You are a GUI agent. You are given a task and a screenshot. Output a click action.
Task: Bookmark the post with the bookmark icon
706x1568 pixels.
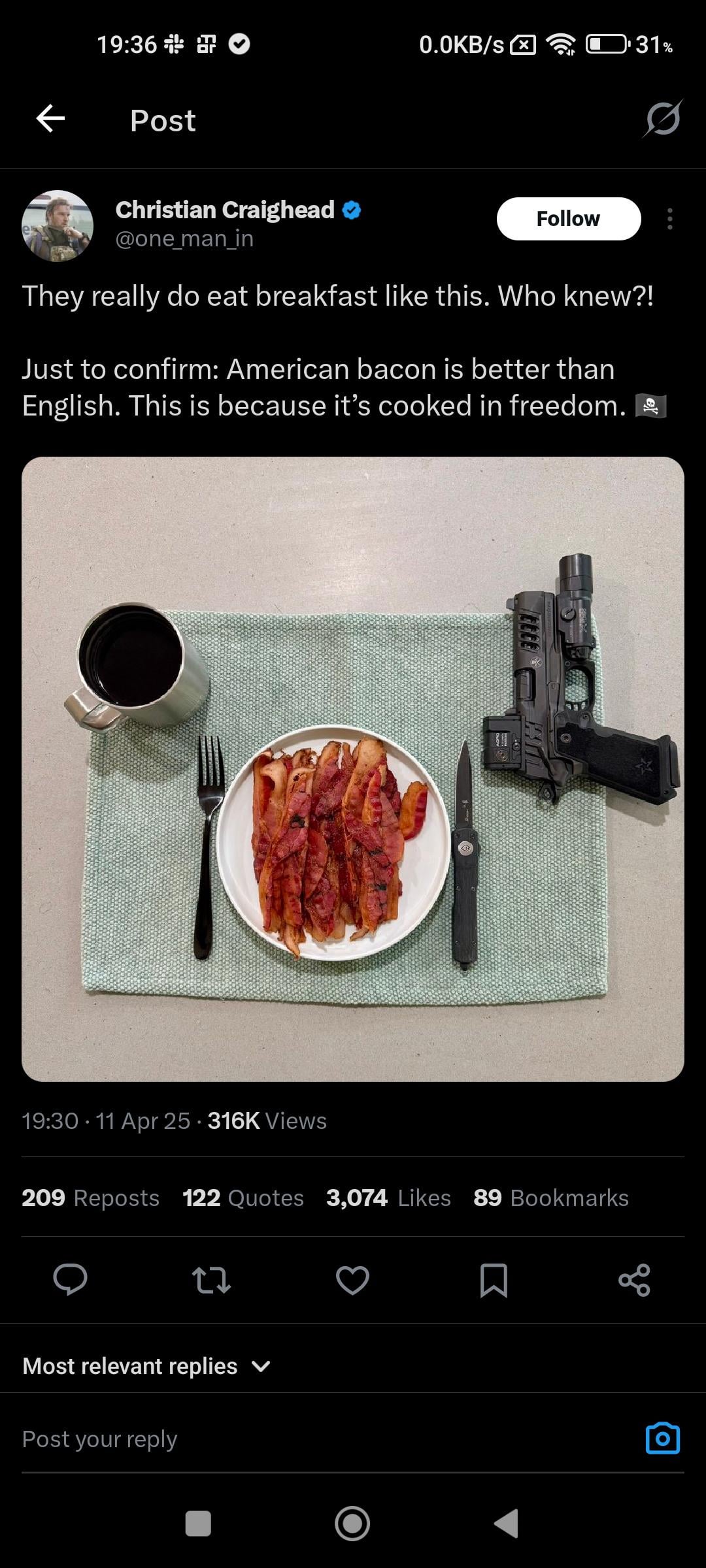click(x=494, y=1280)
